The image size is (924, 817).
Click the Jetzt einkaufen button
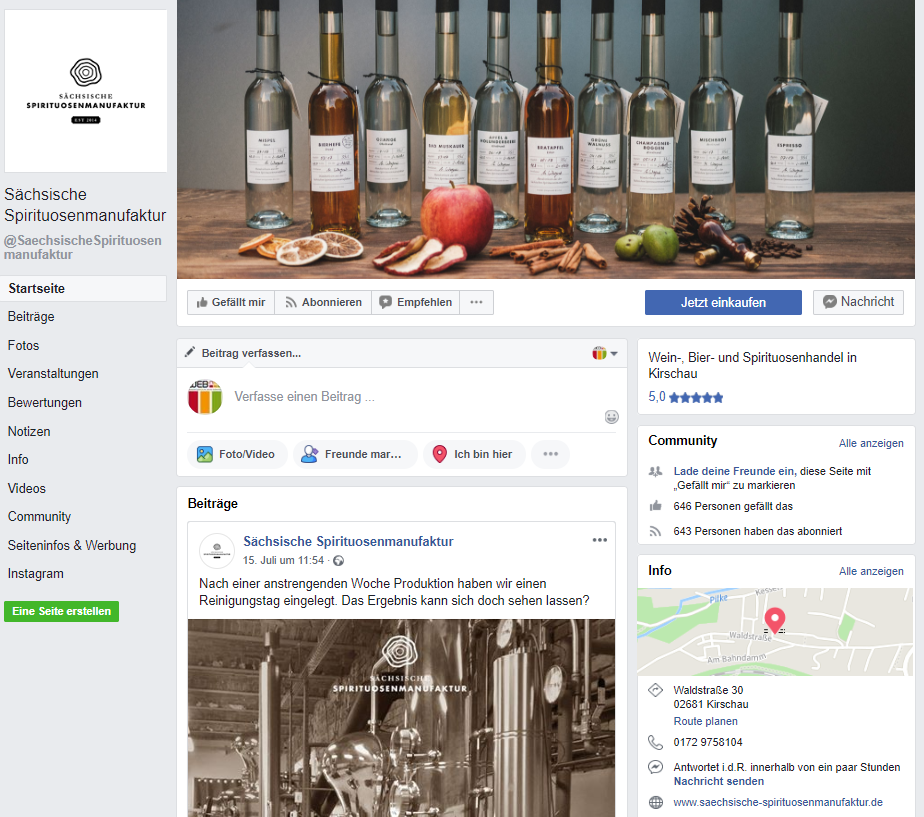point(723,302)
